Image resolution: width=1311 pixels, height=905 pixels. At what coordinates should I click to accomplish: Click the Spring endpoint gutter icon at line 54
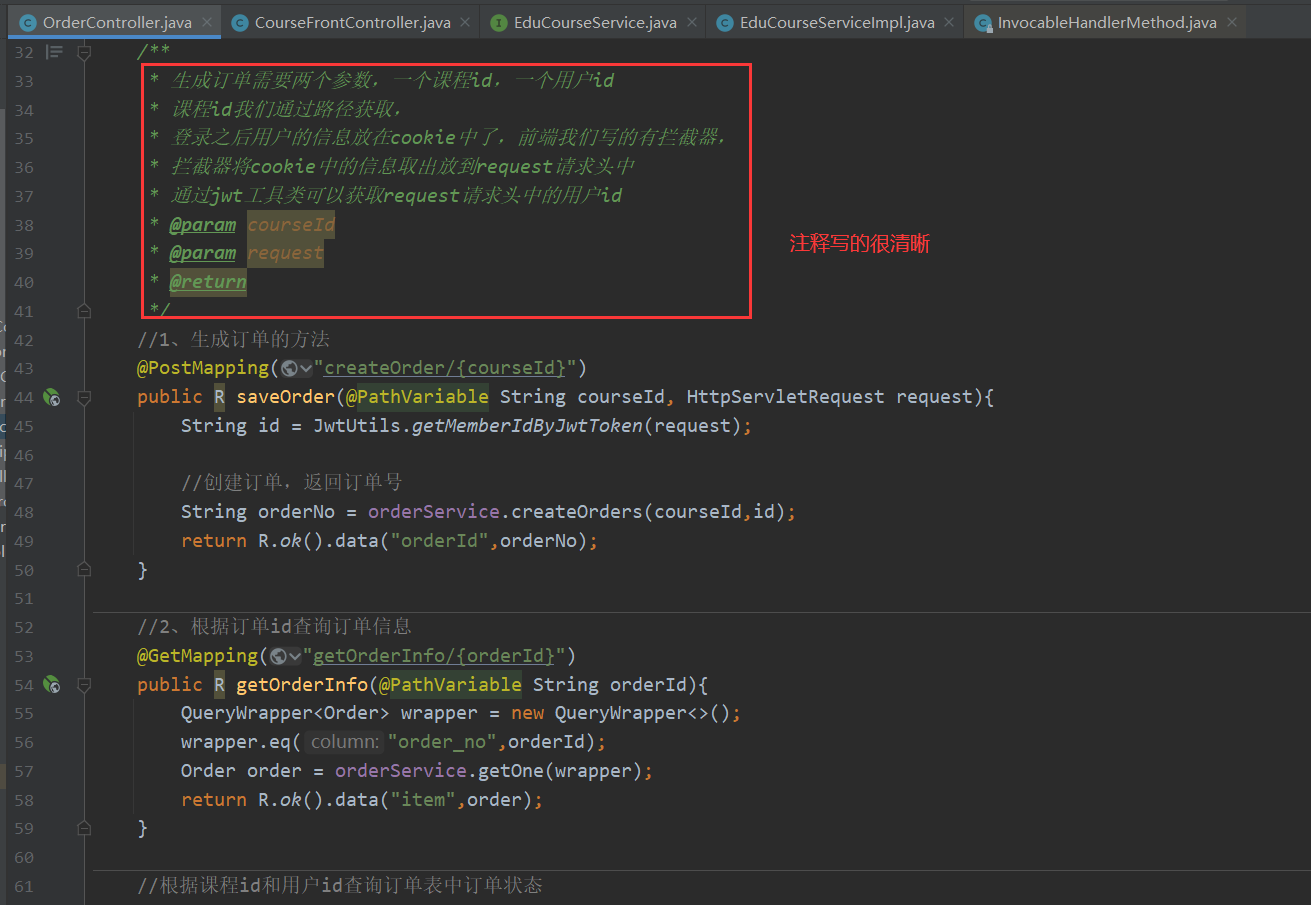coord(52,686)
